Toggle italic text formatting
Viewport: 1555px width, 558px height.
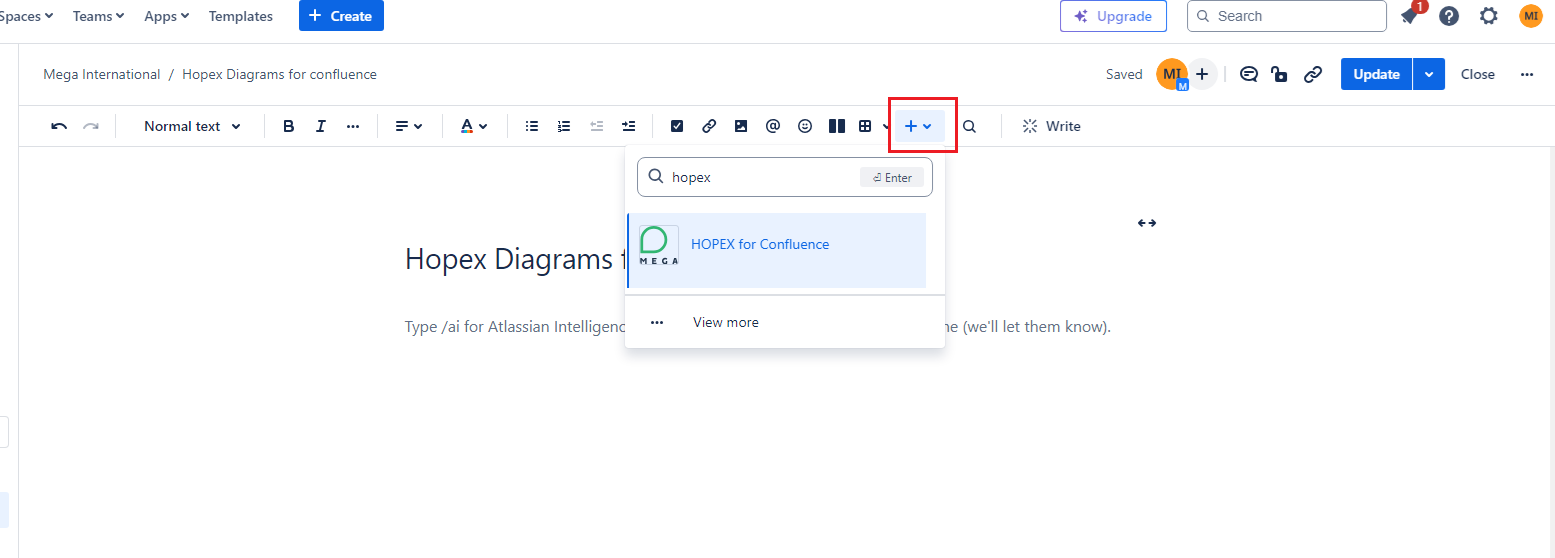[x=321, y=126]
